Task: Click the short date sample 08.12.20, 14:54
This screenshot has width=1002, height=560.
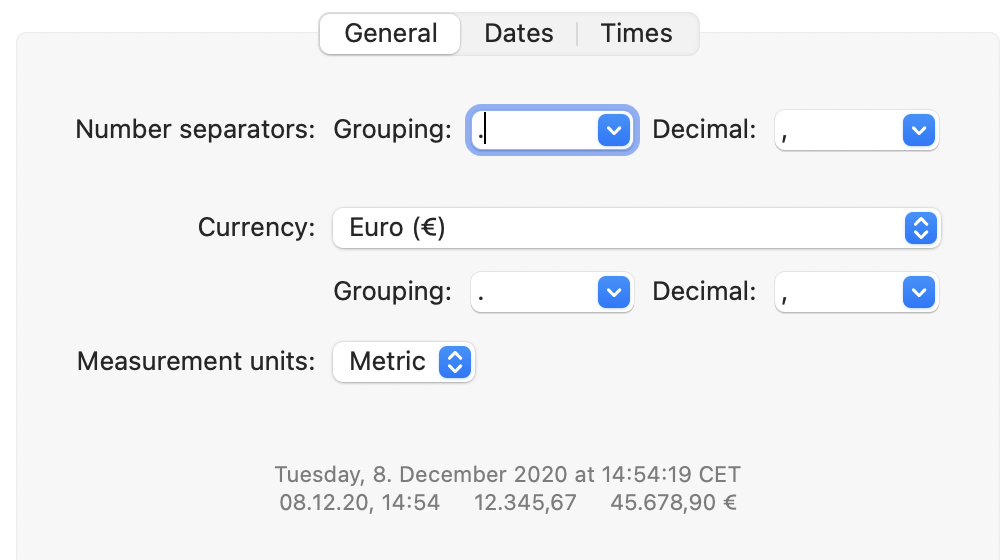Action: [x=360, y=502]
